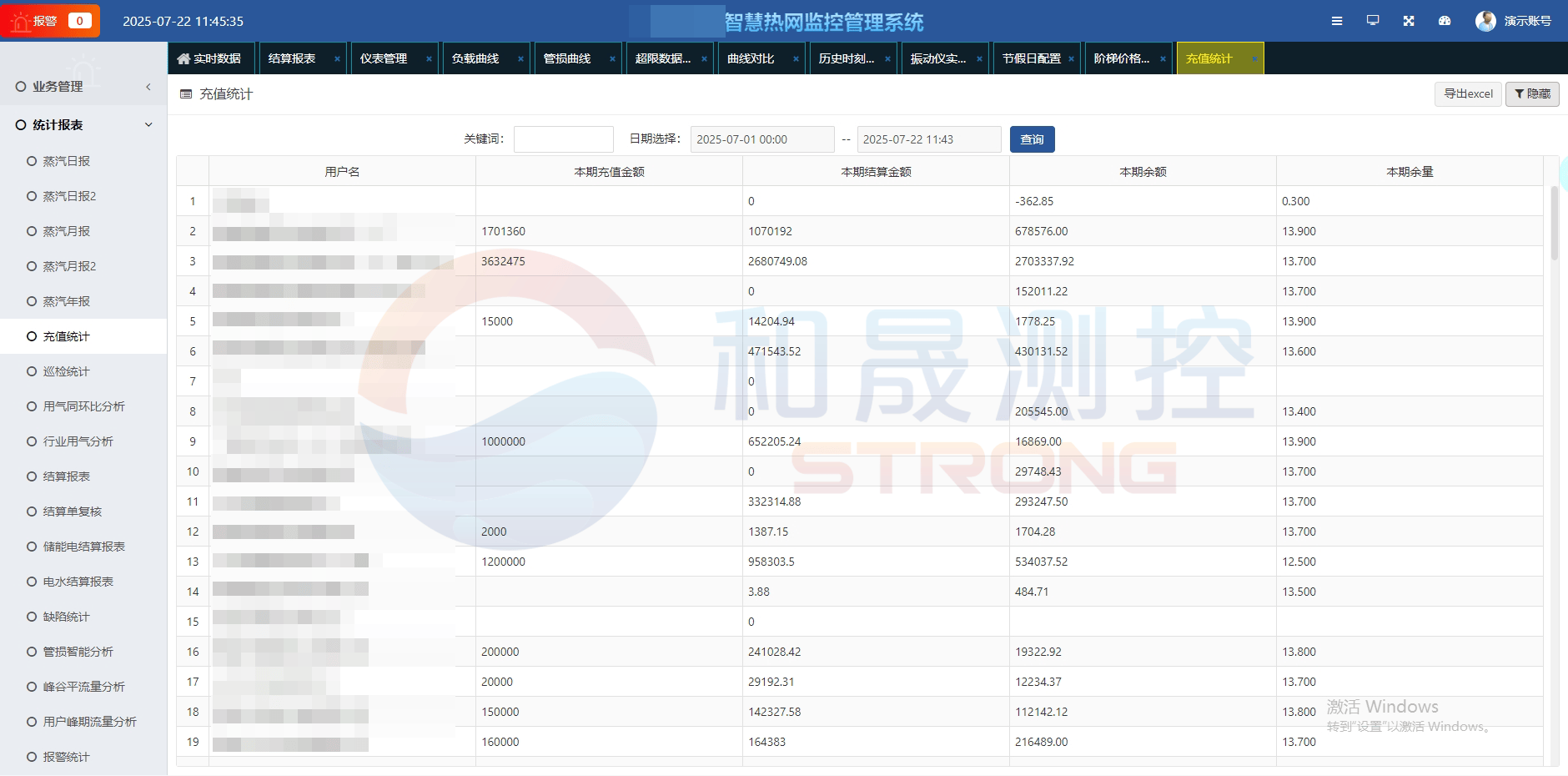Toggle the 隐藏 filter button
This screenshot has width=1568, height=776.
click(1532, 94)
